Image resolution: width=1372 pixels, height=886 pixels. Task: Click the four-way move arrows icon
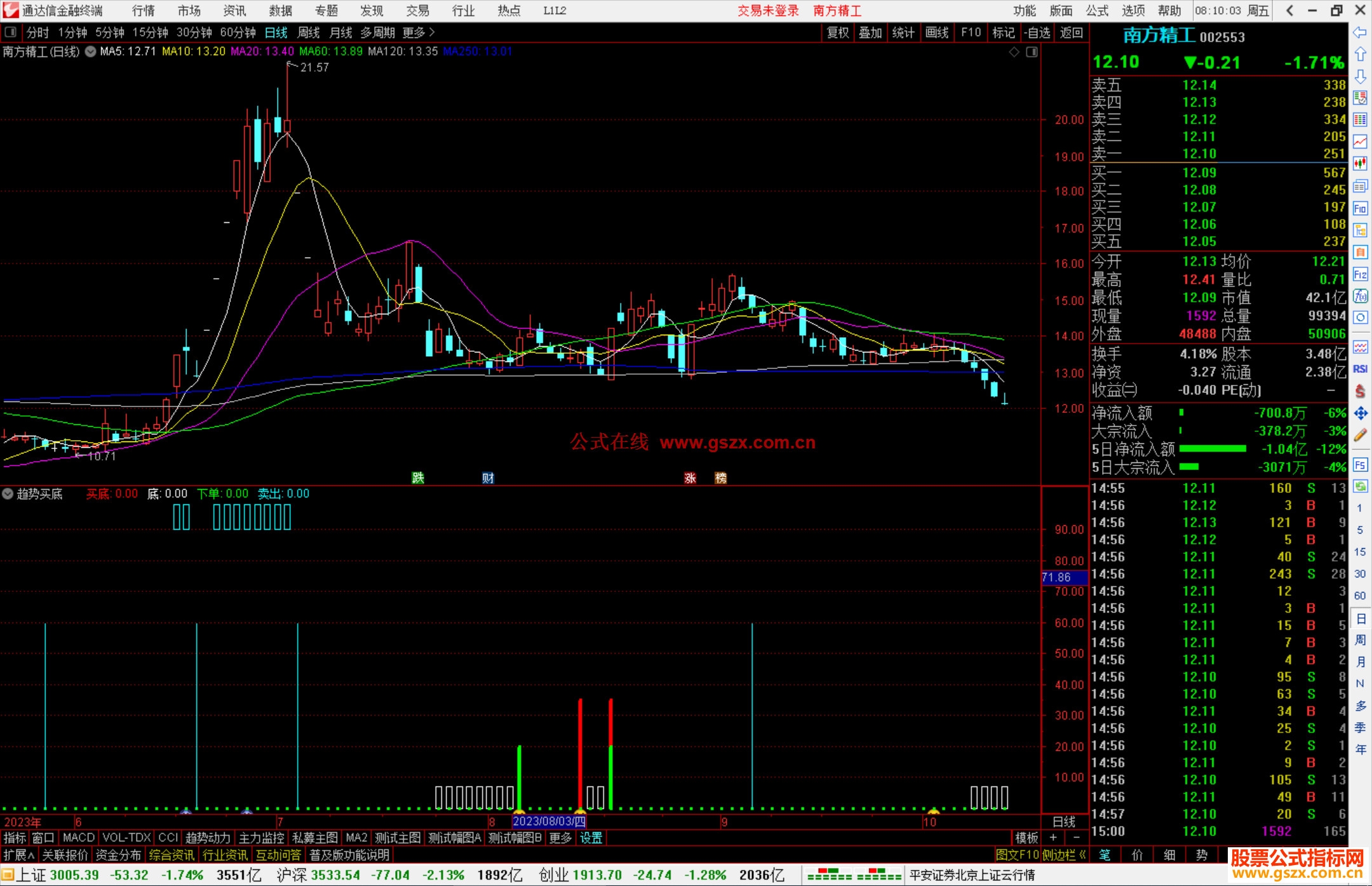1360,413
